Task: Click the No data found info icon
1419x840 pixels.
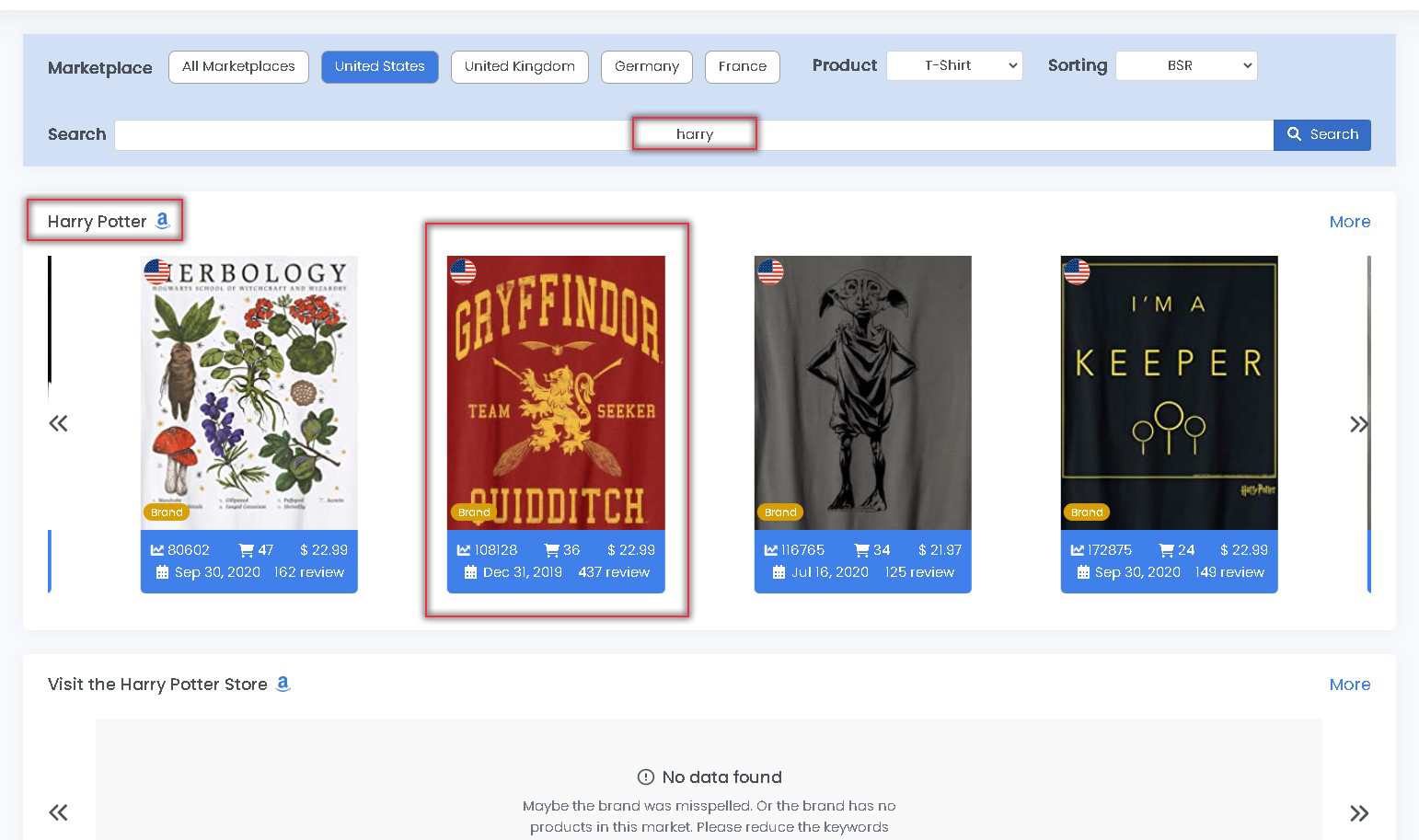Action: [x=646, y=777]
